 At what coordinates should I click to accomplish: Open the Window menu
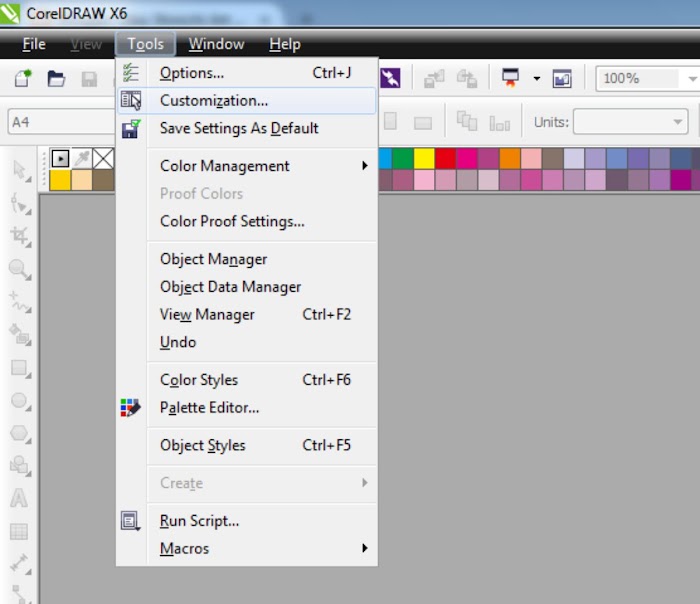tap(217, 44)
